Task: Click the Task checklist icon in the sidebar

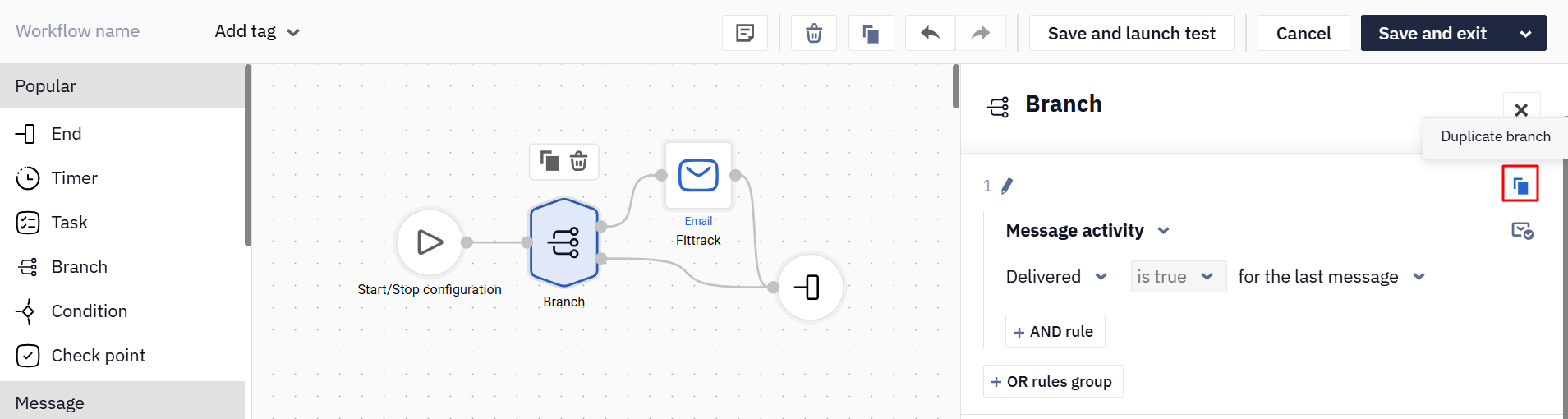Action: point(28,223)
